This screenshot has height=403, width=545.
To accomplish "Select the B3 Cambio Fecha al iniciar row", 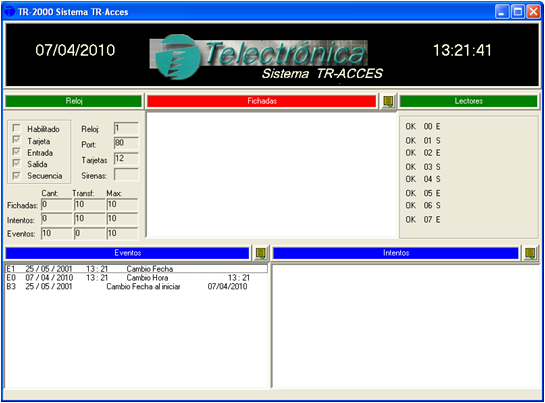I will point(136,287).
